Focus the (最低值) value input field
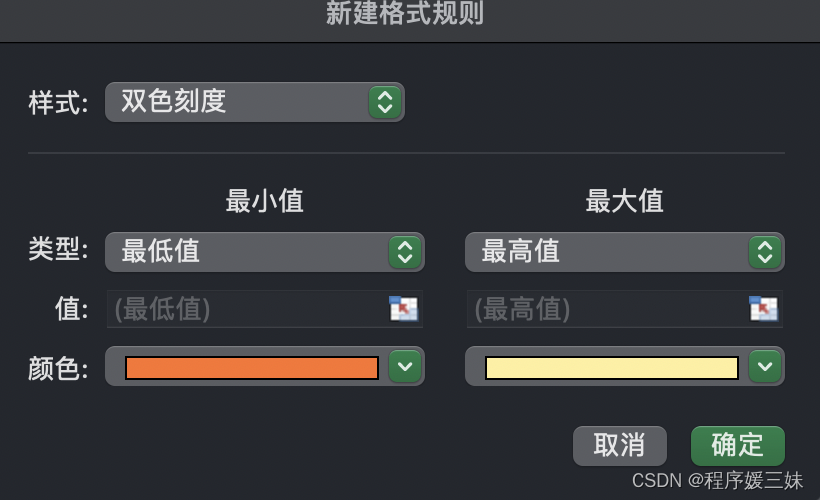 pyautogui.click(x=245, y=309)
